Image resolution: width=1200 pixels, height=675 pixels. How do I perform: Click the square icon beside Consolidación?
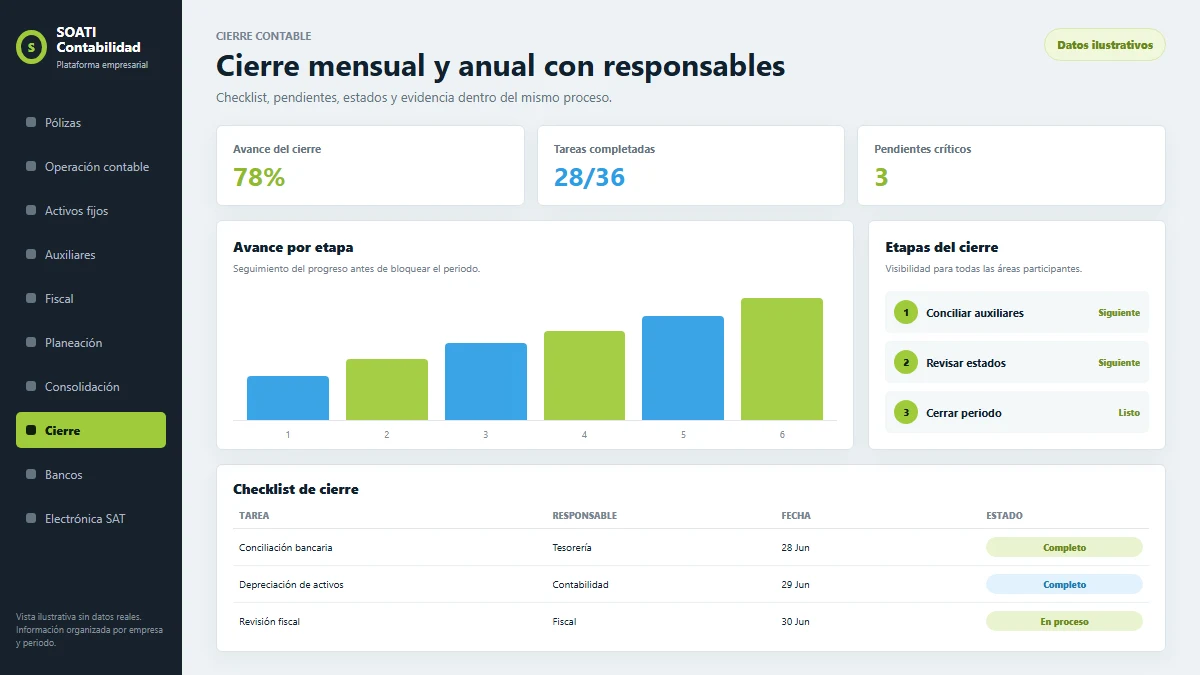pyautogui.click(x=31, y=387)
